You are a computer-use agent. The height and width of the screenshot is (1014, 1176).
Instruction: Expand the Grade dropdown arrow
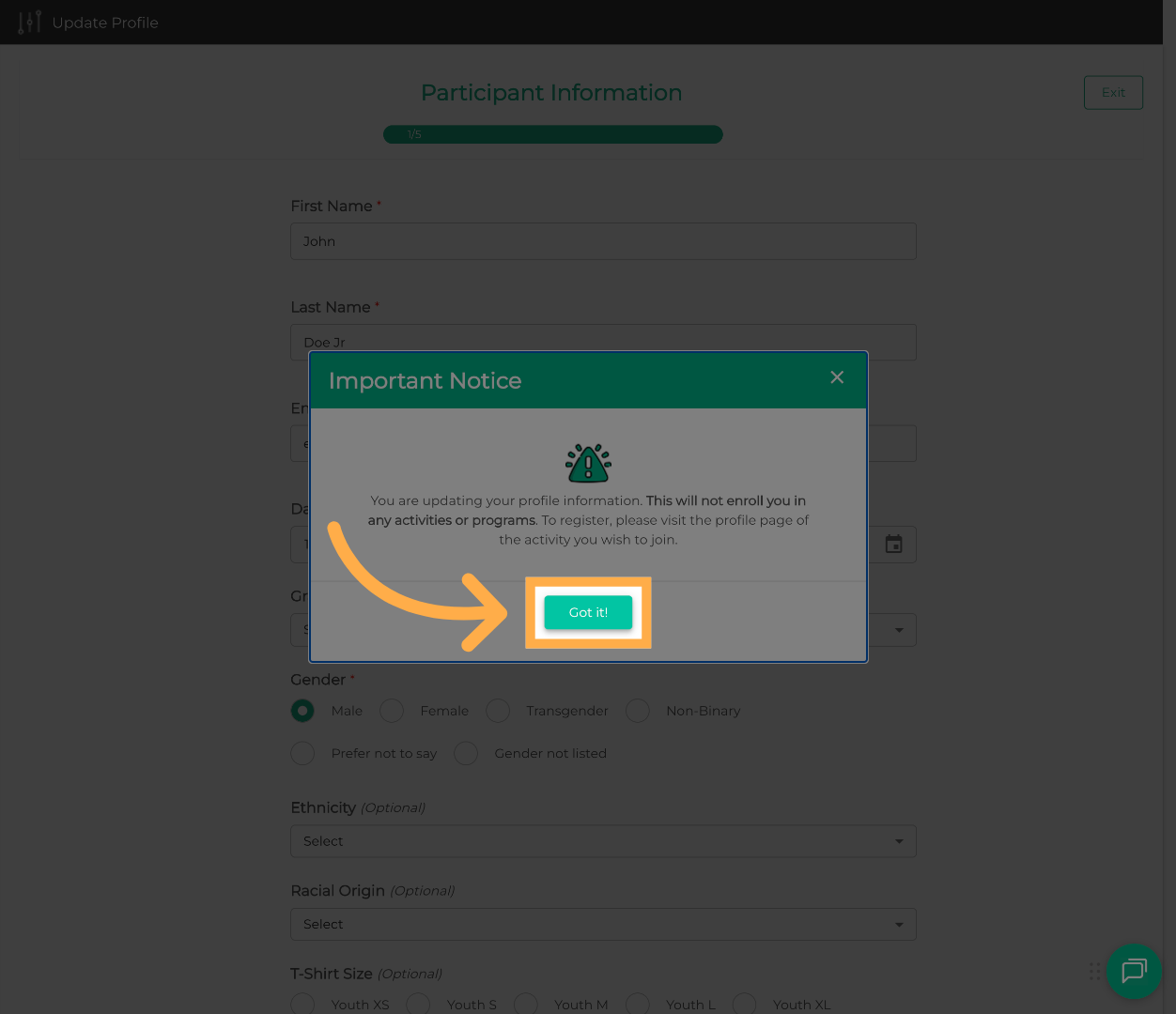(899, 630)
